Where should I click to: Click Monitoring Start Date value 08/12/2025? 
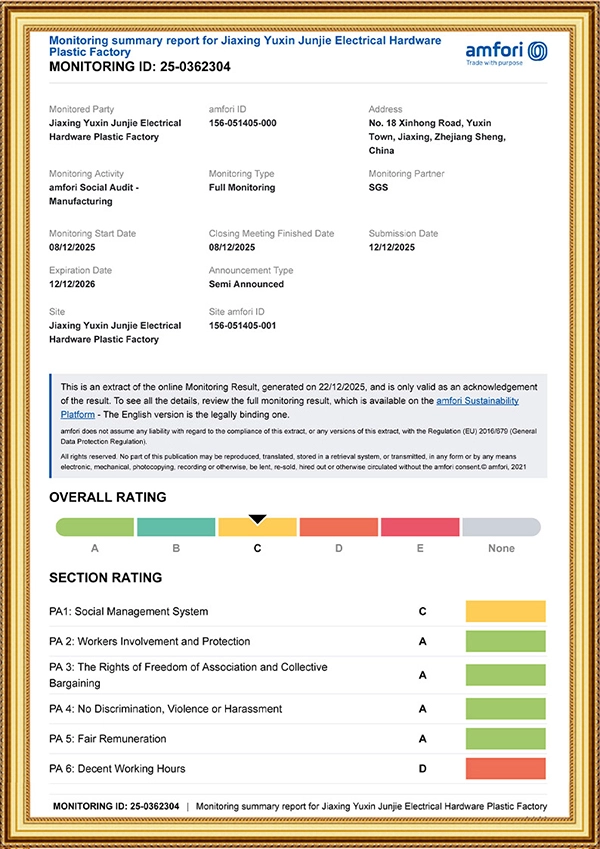(72, 247)
